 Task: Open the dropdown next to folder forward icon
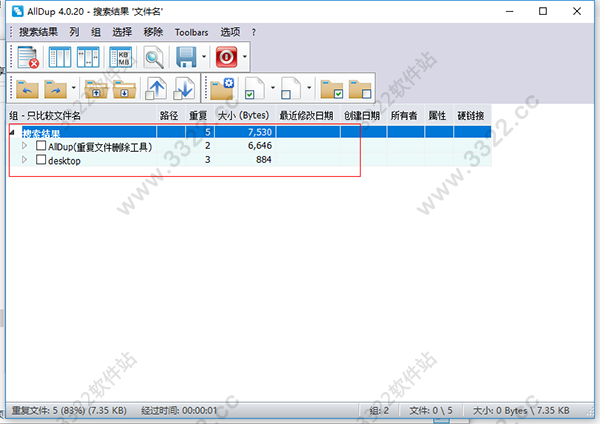click(x=73, y=88)
